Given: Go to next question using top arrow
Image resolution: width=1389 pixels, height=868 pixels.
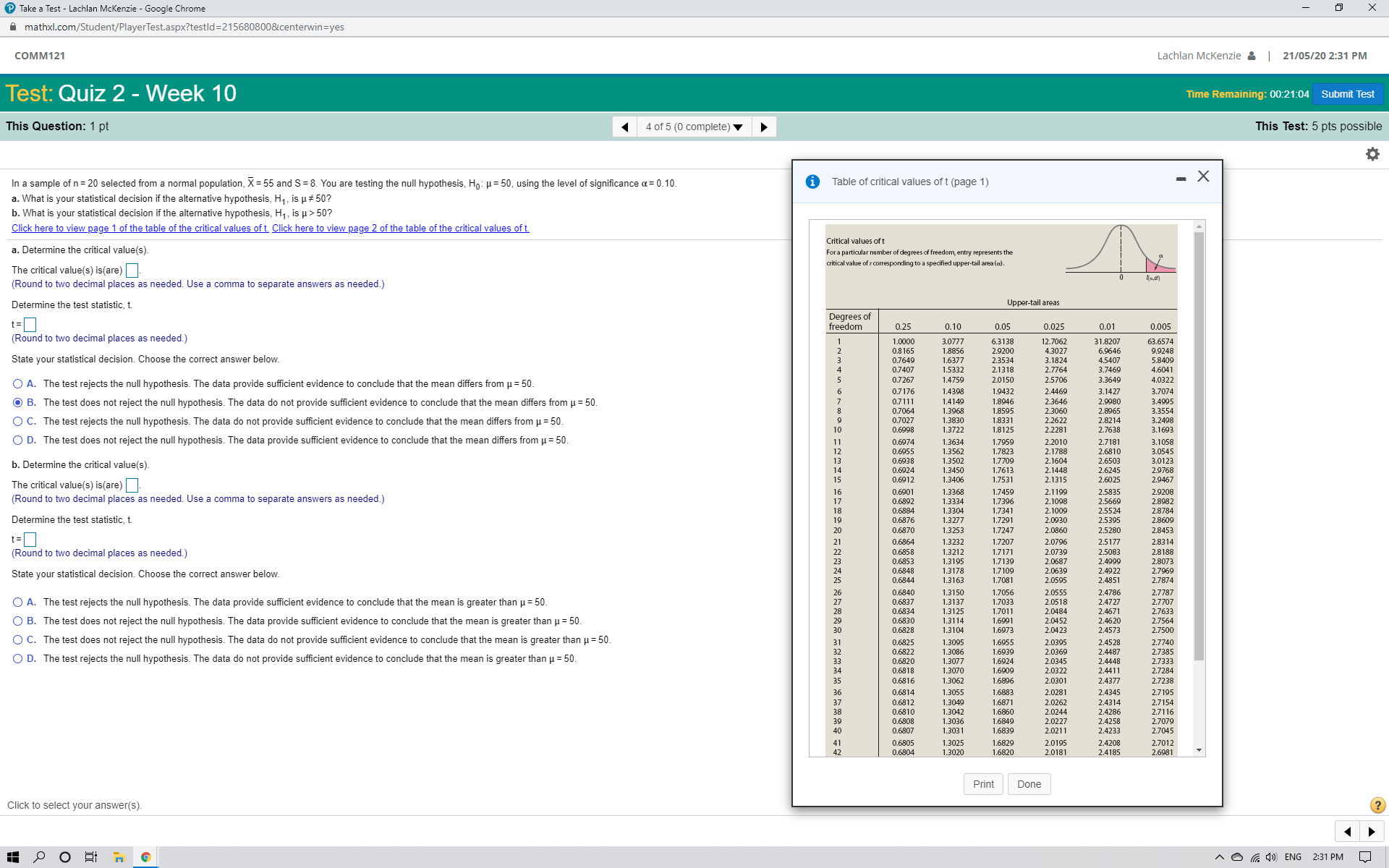Looking at the screenshot, I should (x=764, y=127).
